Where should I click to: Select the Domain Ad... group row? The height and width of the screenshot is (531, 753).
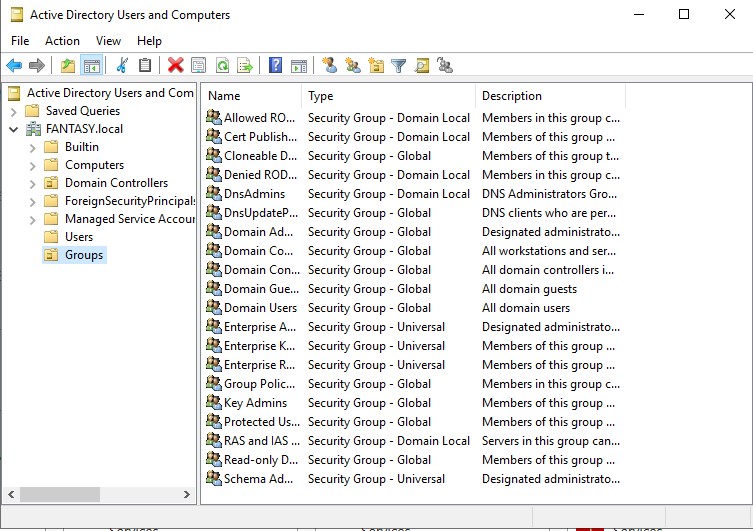click(x=413, y=231)
